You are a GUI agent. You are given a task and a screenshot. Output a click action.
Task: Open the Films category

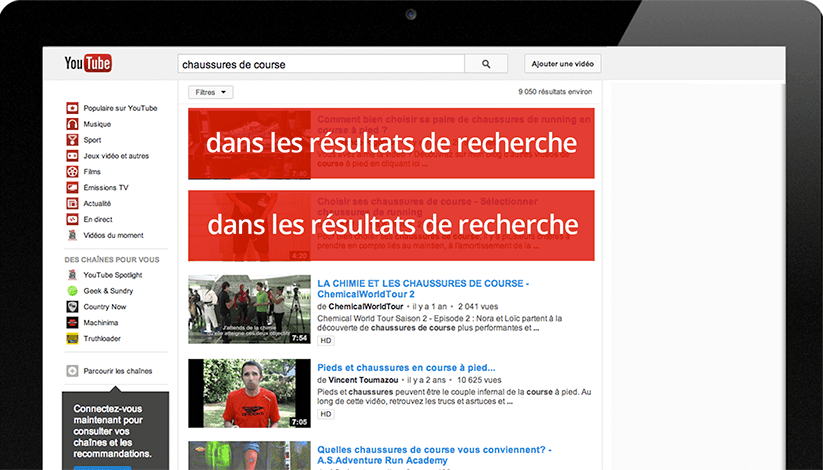coord(92,172)
